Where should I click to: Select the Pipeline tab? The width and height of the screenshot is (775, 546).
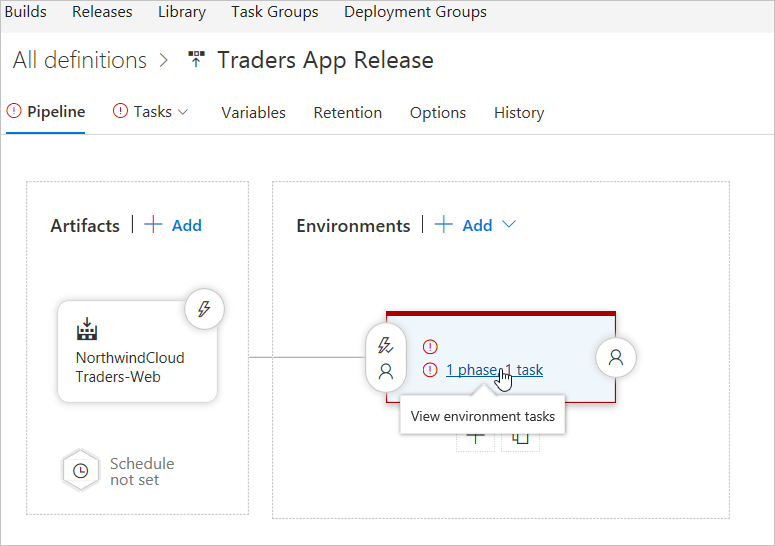(x=45, y=112)
